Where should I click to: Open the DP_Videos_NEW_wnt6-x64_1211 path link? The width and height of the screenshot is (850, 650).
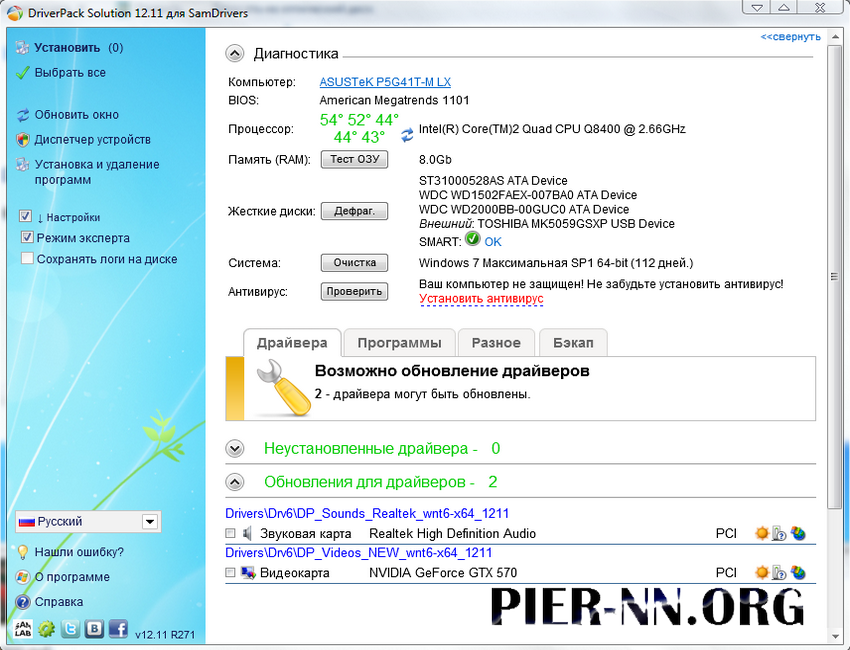point(358,553)
